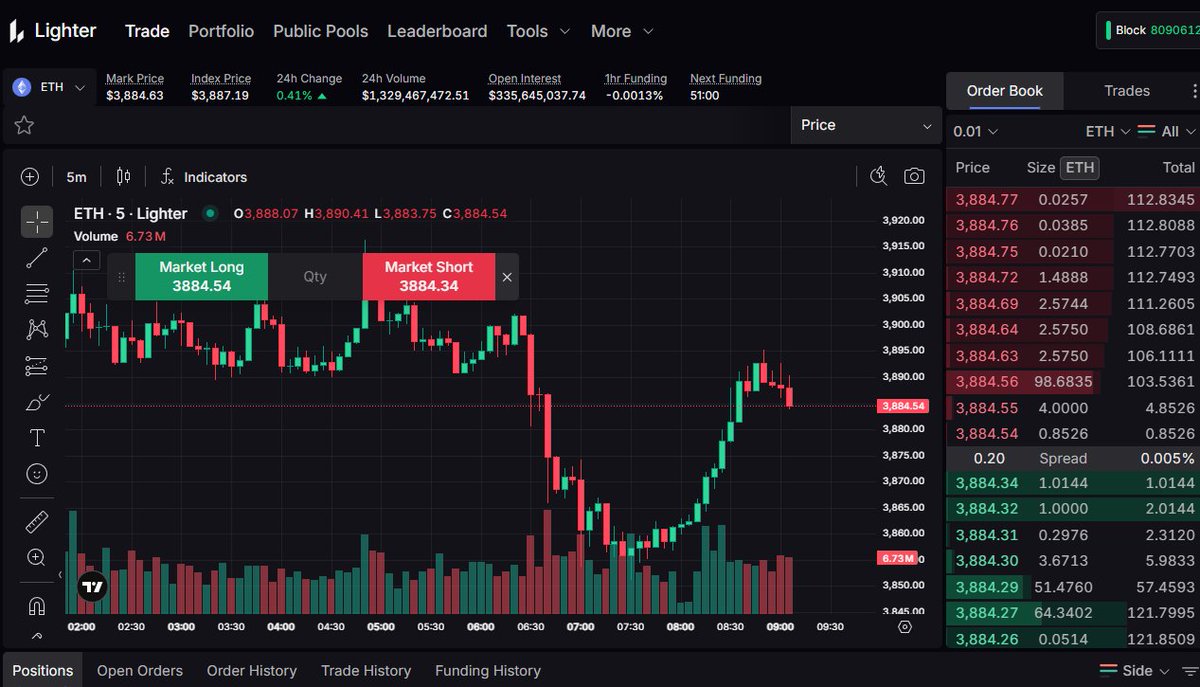Open the Indicators dialog

204,177
